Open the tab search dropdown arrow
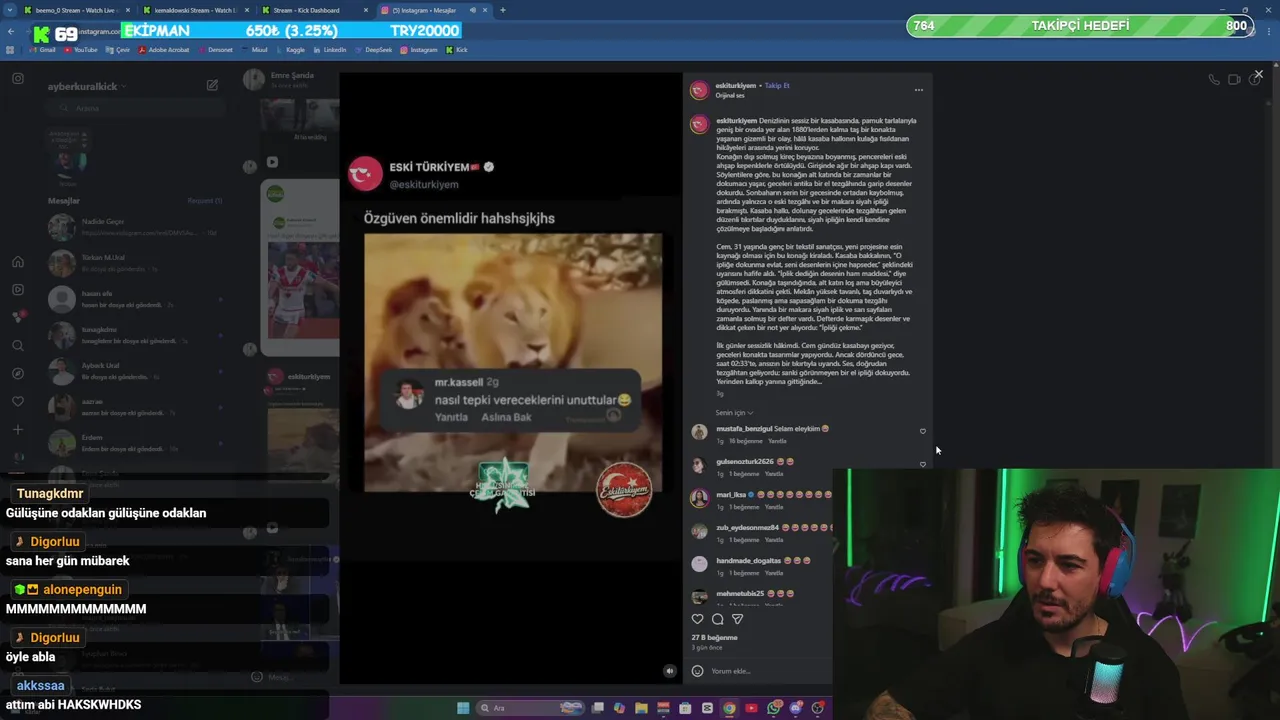 (x=8, y=10)
